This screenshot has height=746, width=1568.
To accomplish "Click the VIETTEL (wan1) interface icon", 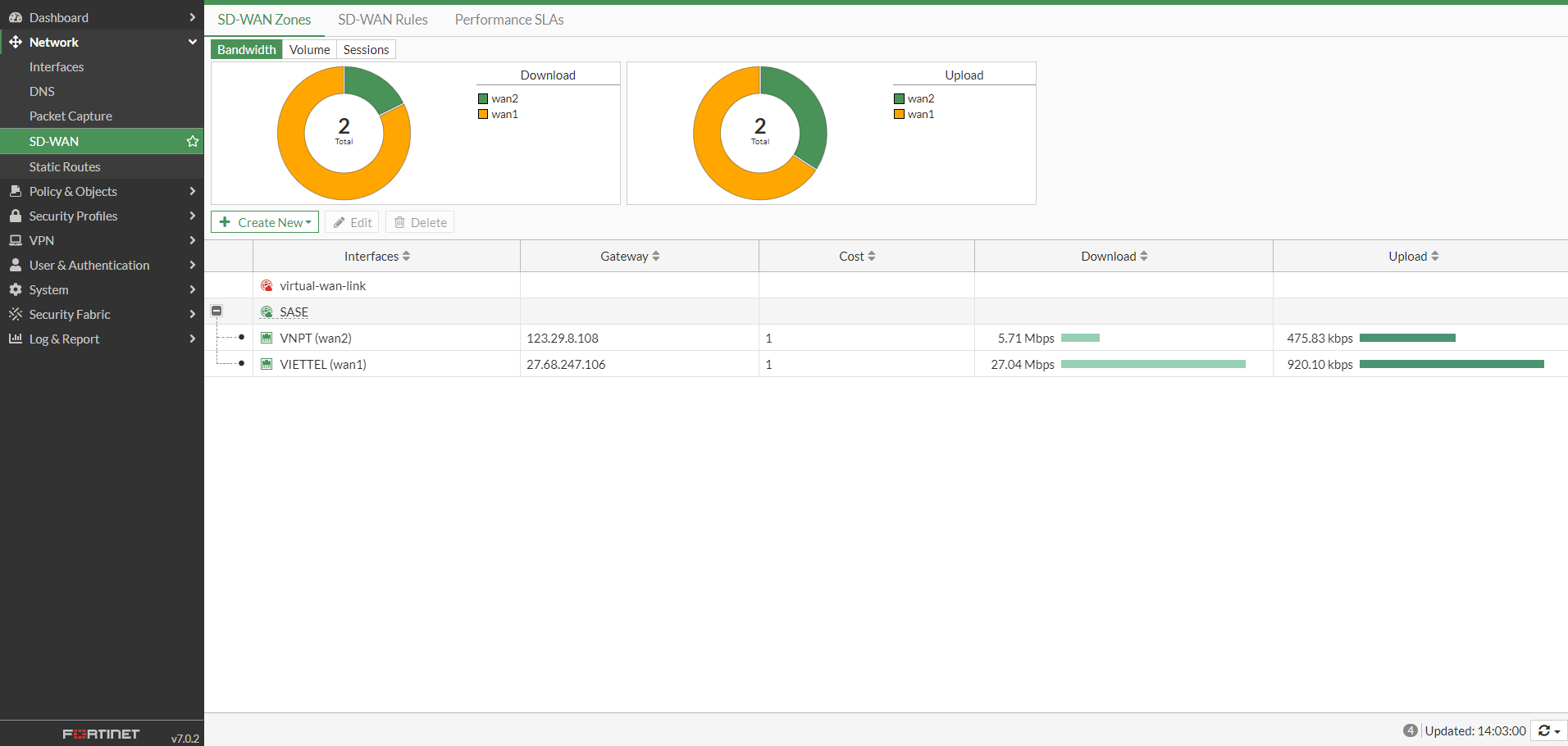I will click(x=267, y=364).
